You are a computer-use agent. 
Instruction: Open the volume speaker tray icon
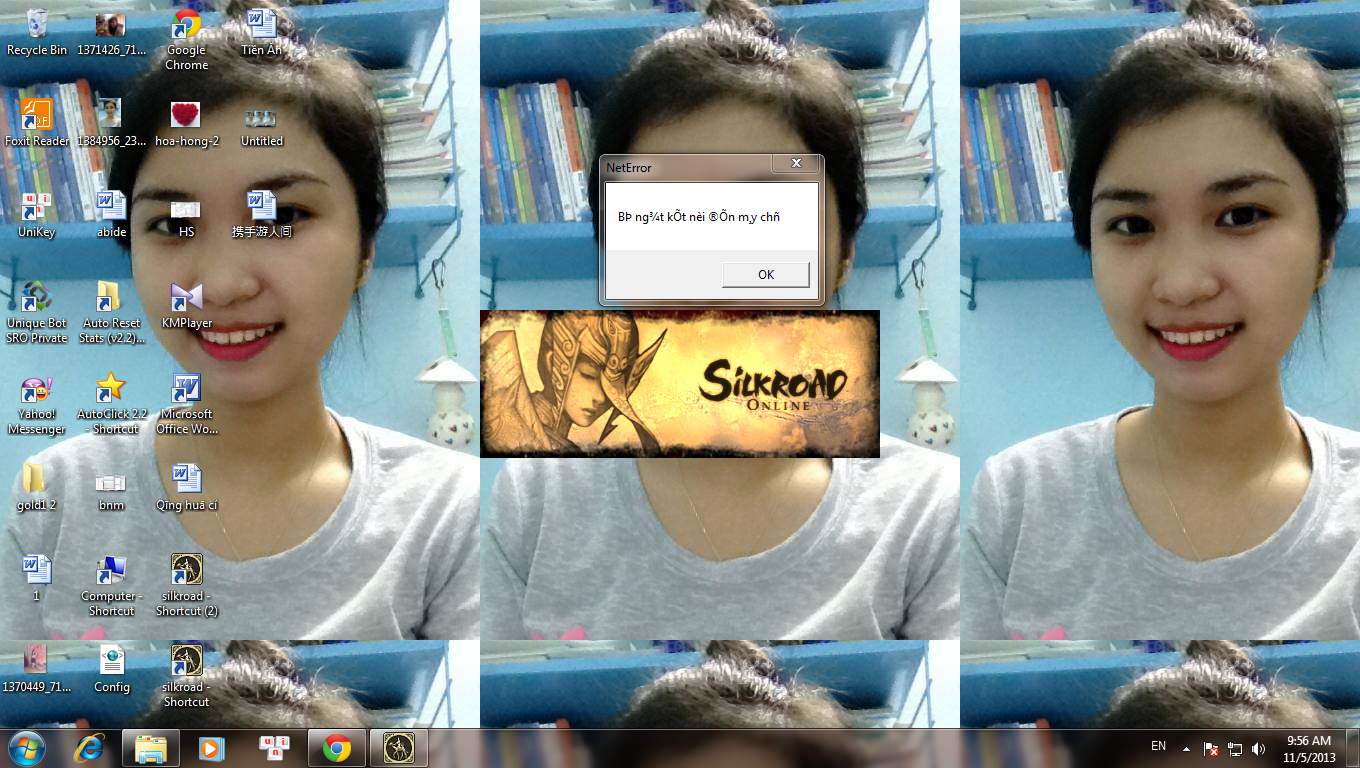click(1258, 748)
